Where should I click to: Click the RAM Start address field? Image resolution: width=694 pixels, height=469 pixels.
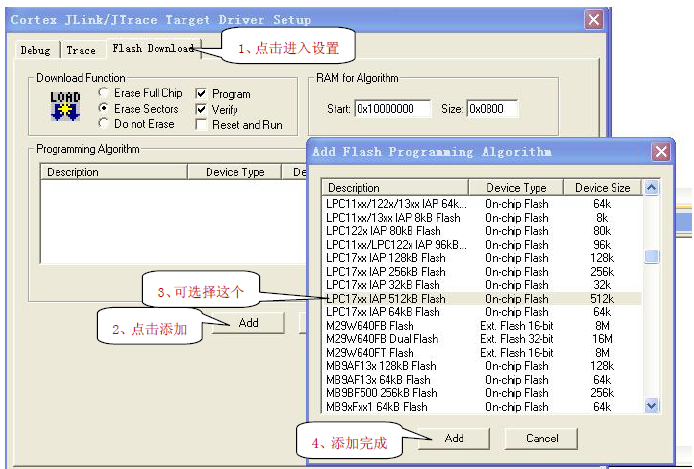coord(393,109)
